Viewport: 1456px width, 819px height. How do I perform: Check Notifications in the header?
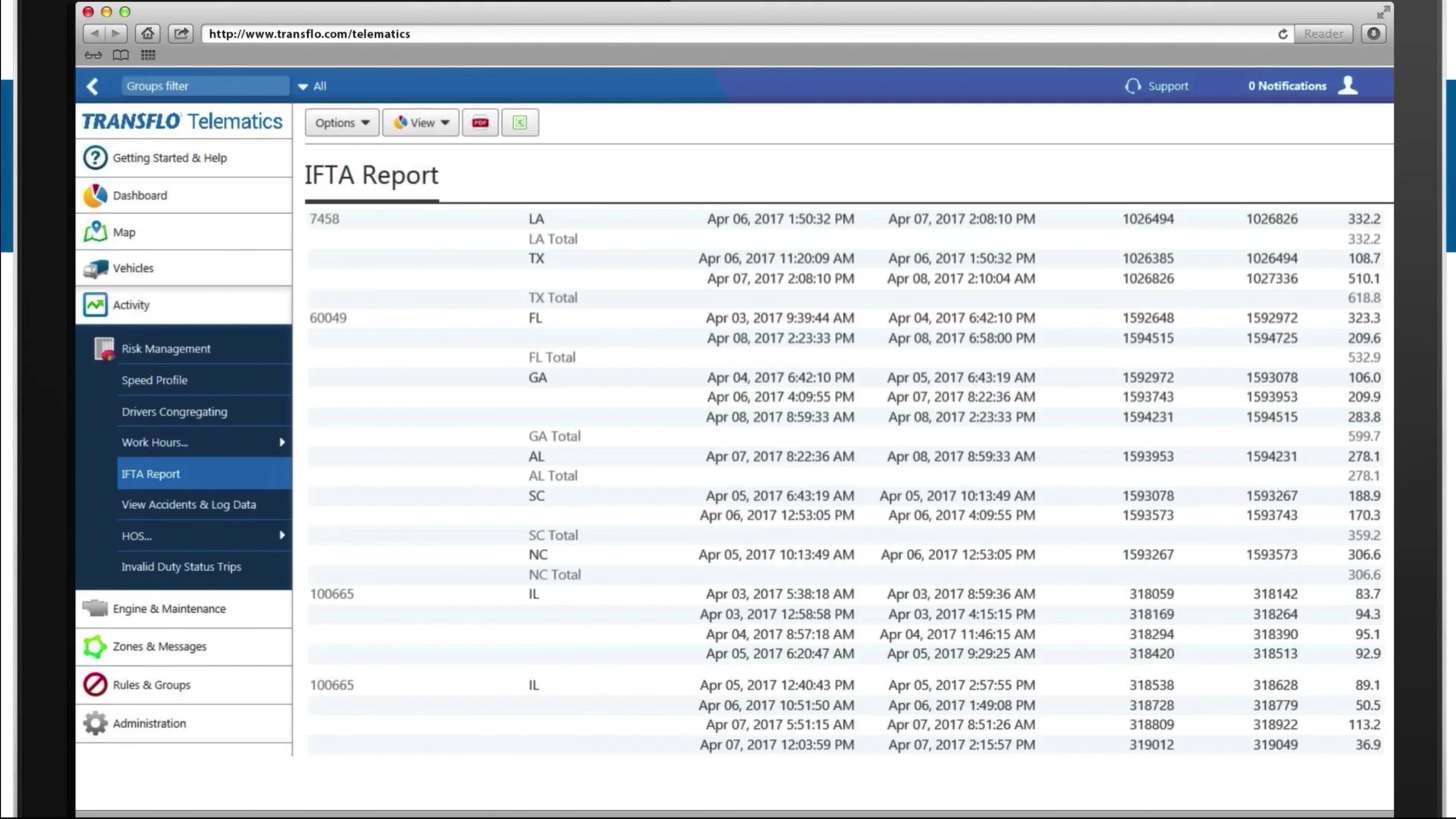[x=1286, y=86]
